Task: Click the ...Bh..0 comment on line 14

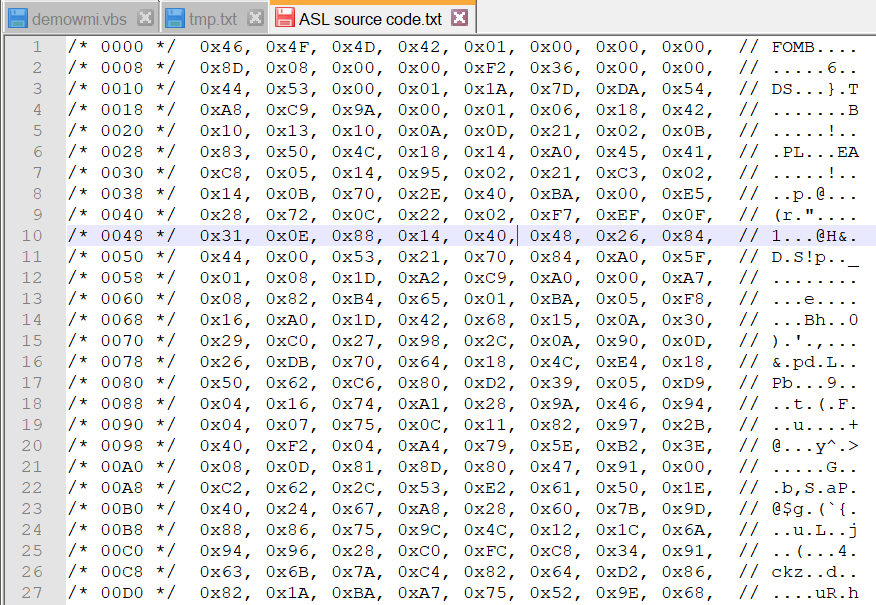Action: click(815, 320)
